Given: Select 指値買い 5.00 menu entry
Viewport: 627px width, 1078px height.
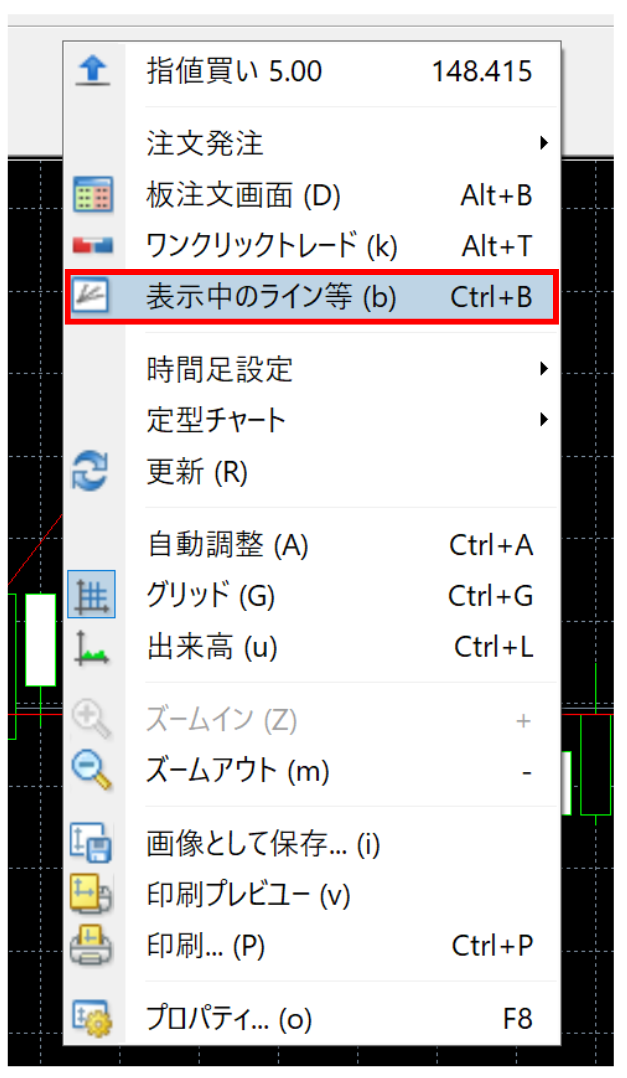Looking at the screenshot, I should 312,71.
